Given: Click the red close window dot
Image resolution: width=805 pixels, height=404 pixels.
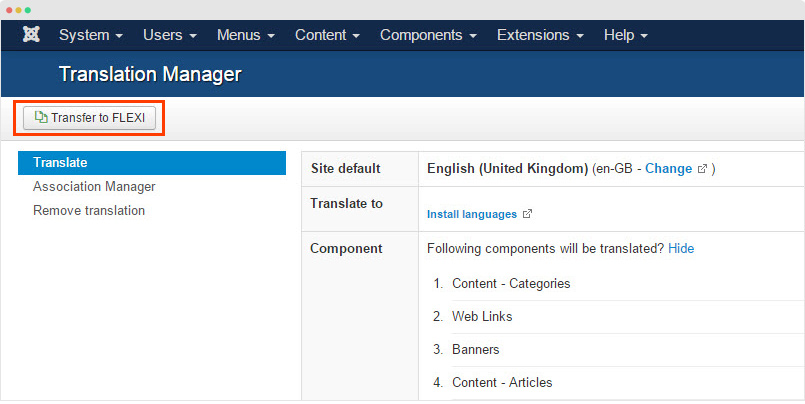Looking at the screenshot, I should click(x=9, y=10).
